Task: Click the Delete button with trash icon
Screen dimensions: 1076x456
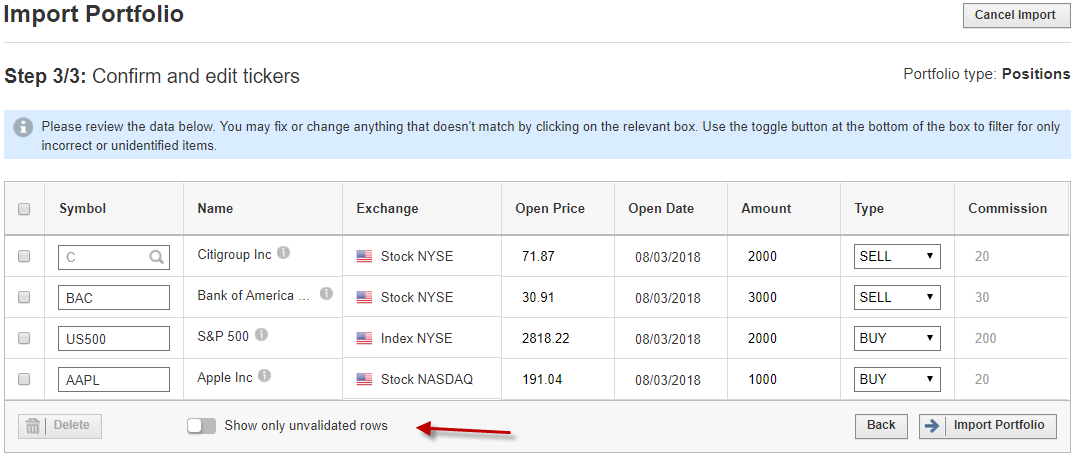Action: click(60, 426)
